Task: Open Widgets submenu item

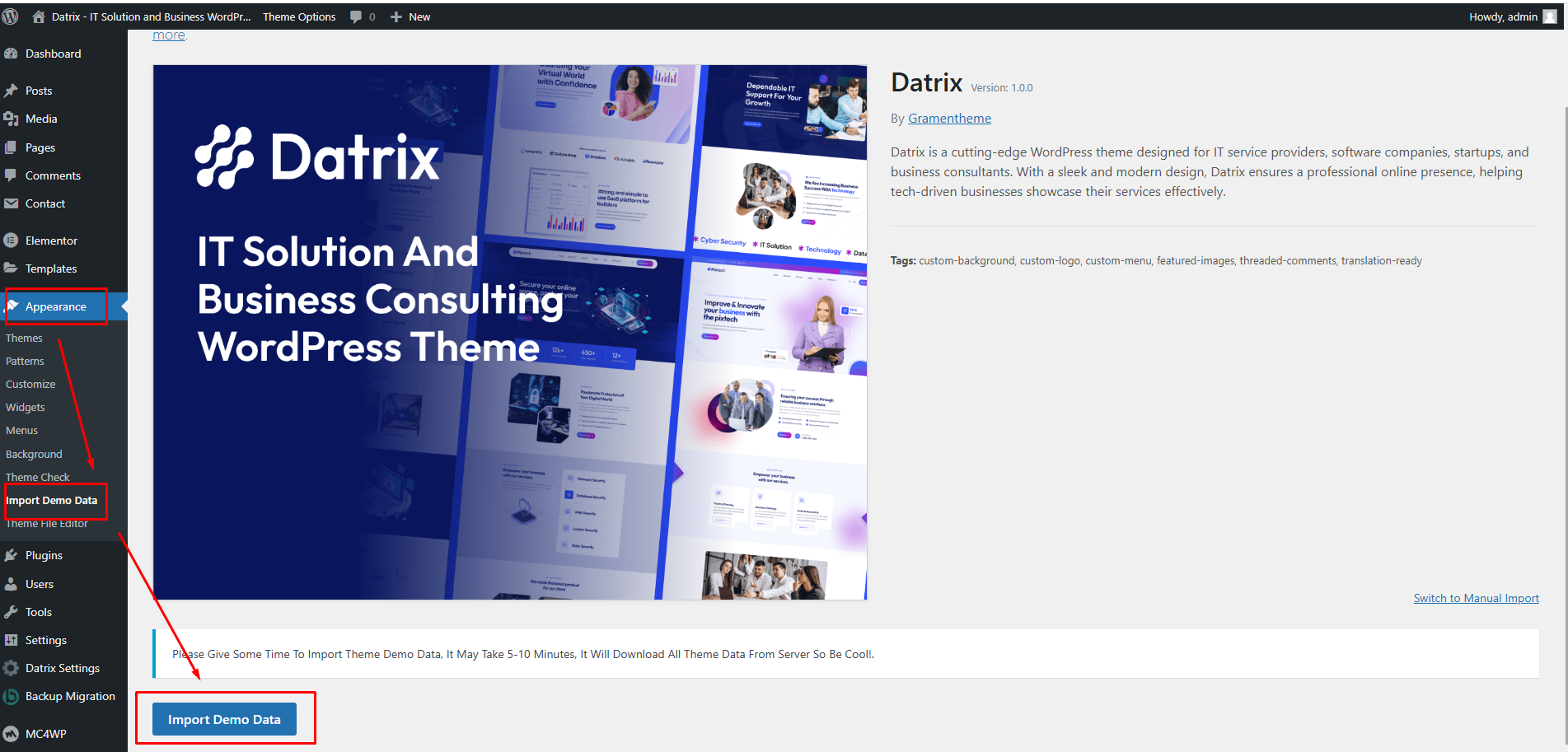Action: [26, 407]
